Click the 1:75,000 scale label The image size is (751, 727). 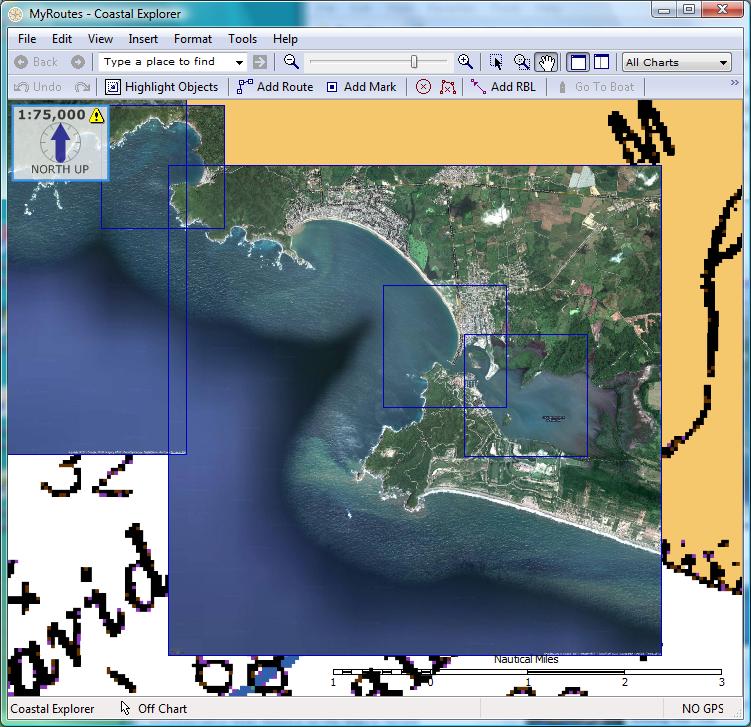point(52,114)
